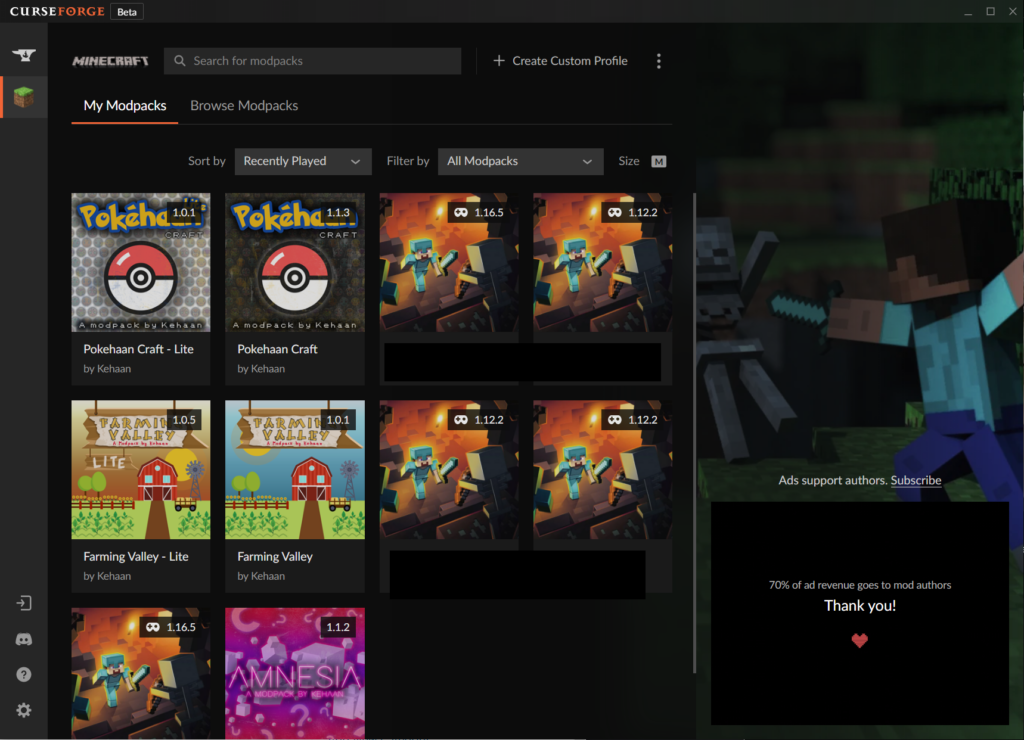
Task: Click the "1.0.5" version badge
Action: (x=184, y=420)
